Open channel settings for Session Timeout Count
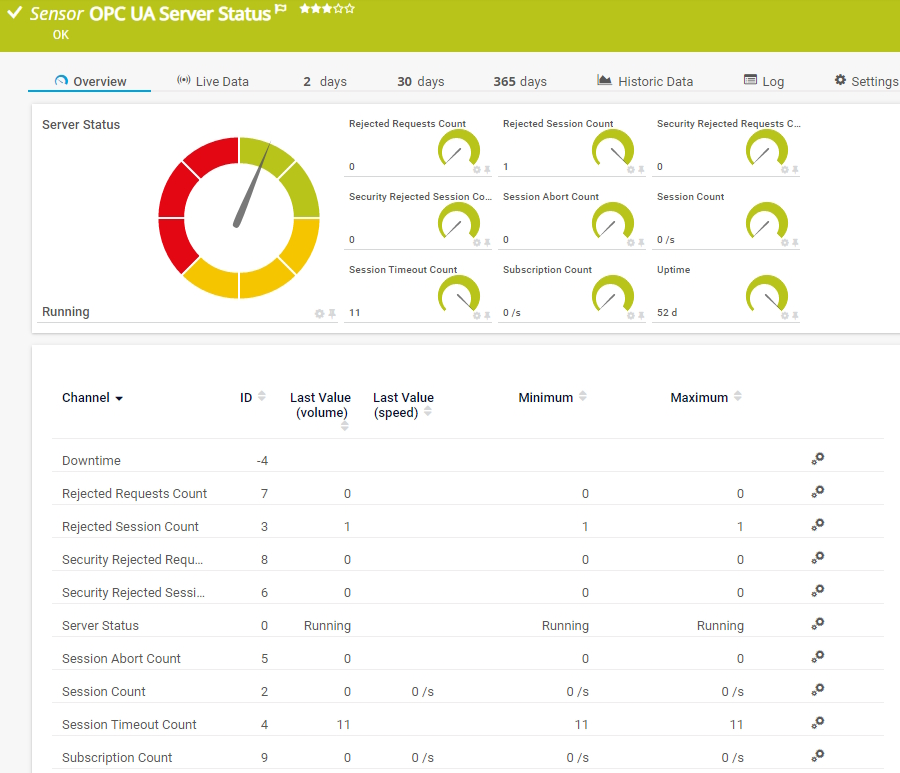This screenshot has width=900, height=773. tap(817, 723)
